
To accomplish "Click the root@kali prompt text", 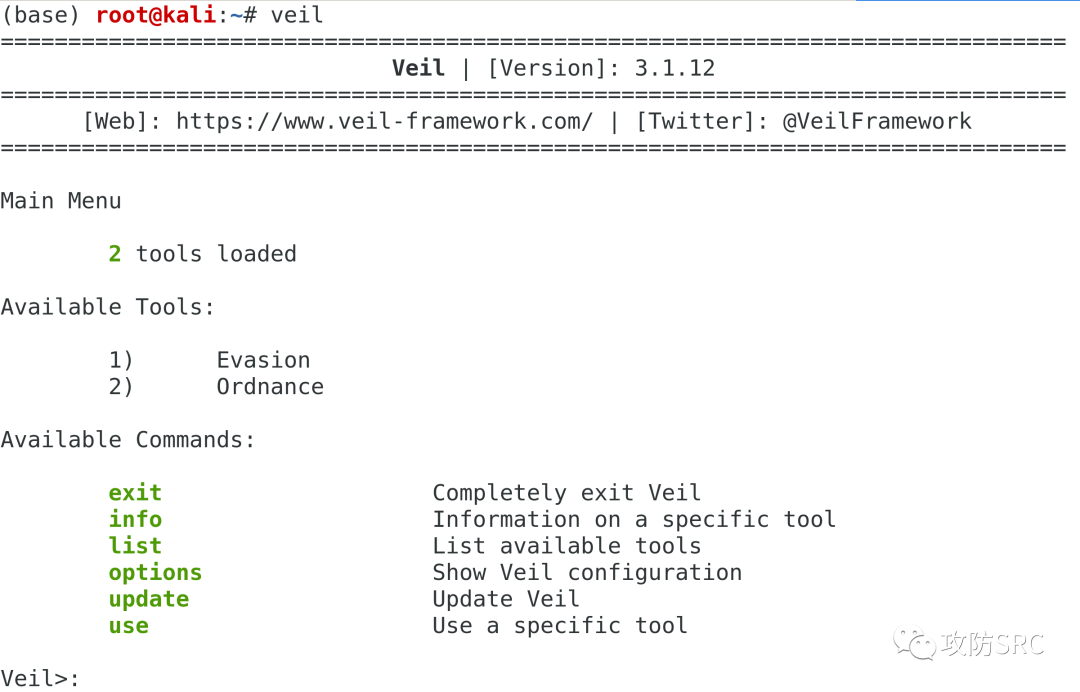I will coord(156,16).
